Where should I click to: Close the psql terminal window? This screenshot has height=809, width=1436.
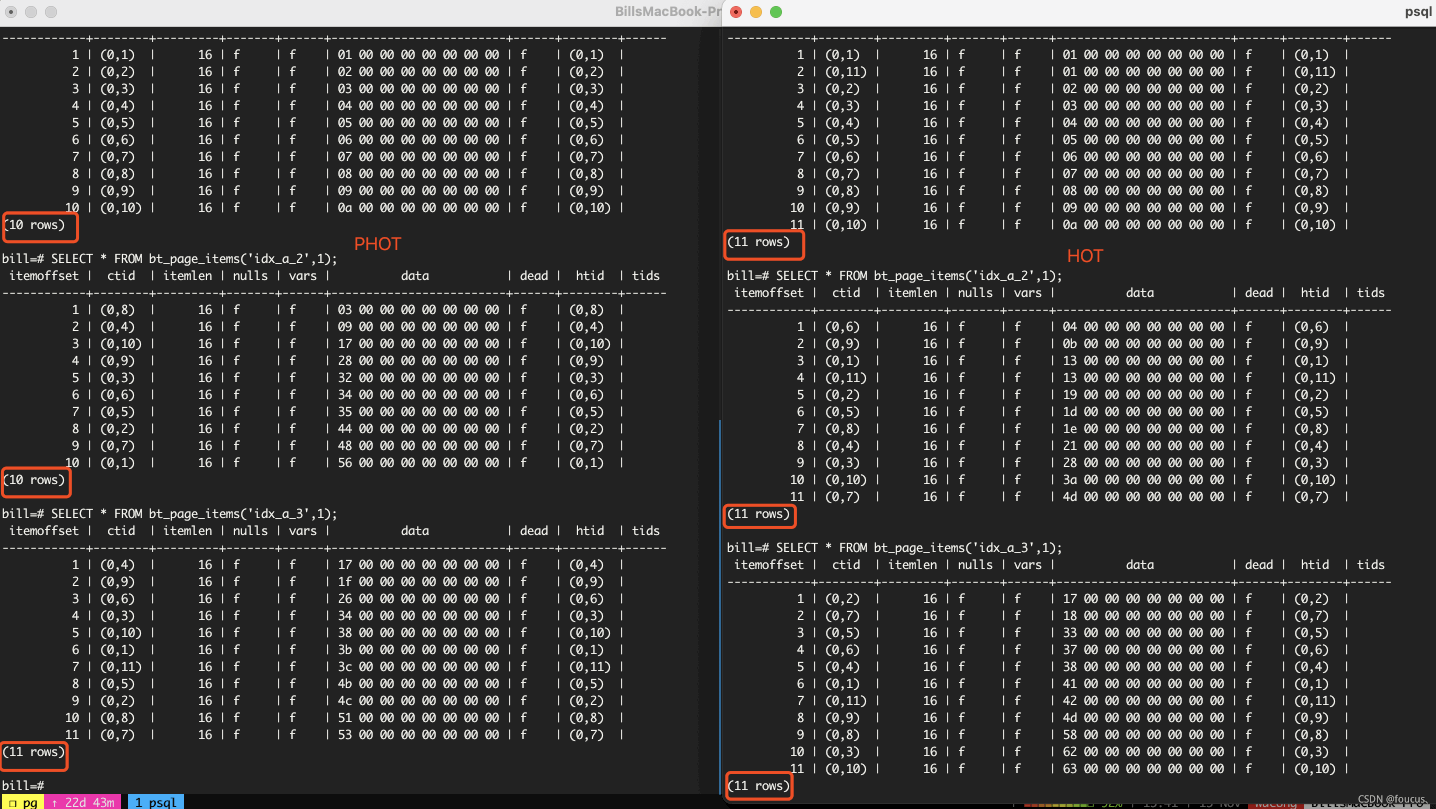click(x=736, y=12)
